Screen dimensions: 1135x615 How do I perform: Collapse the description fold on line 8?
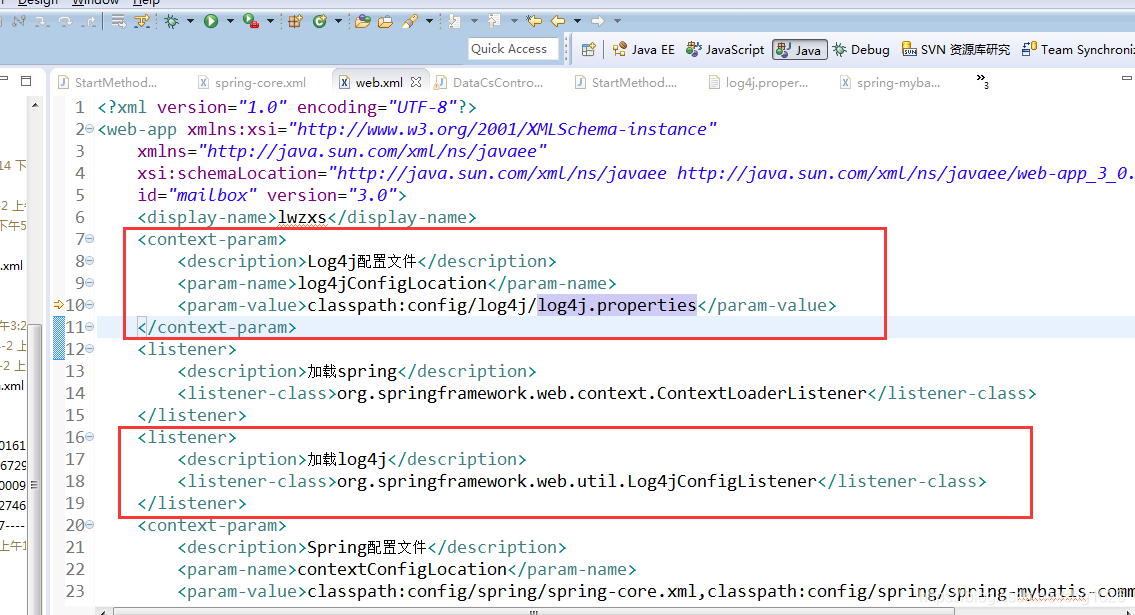point(90,260)
